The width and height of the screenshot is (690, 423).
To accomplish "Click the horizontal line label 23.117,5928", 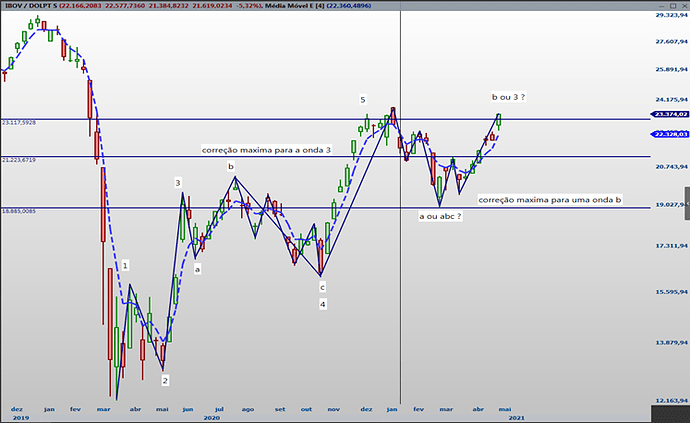I will pyautogui.click(x=19, y=123).
